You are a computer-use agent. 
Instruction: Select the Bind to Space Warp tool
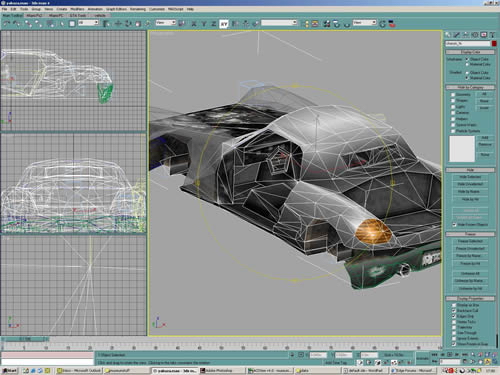[50, 23]
